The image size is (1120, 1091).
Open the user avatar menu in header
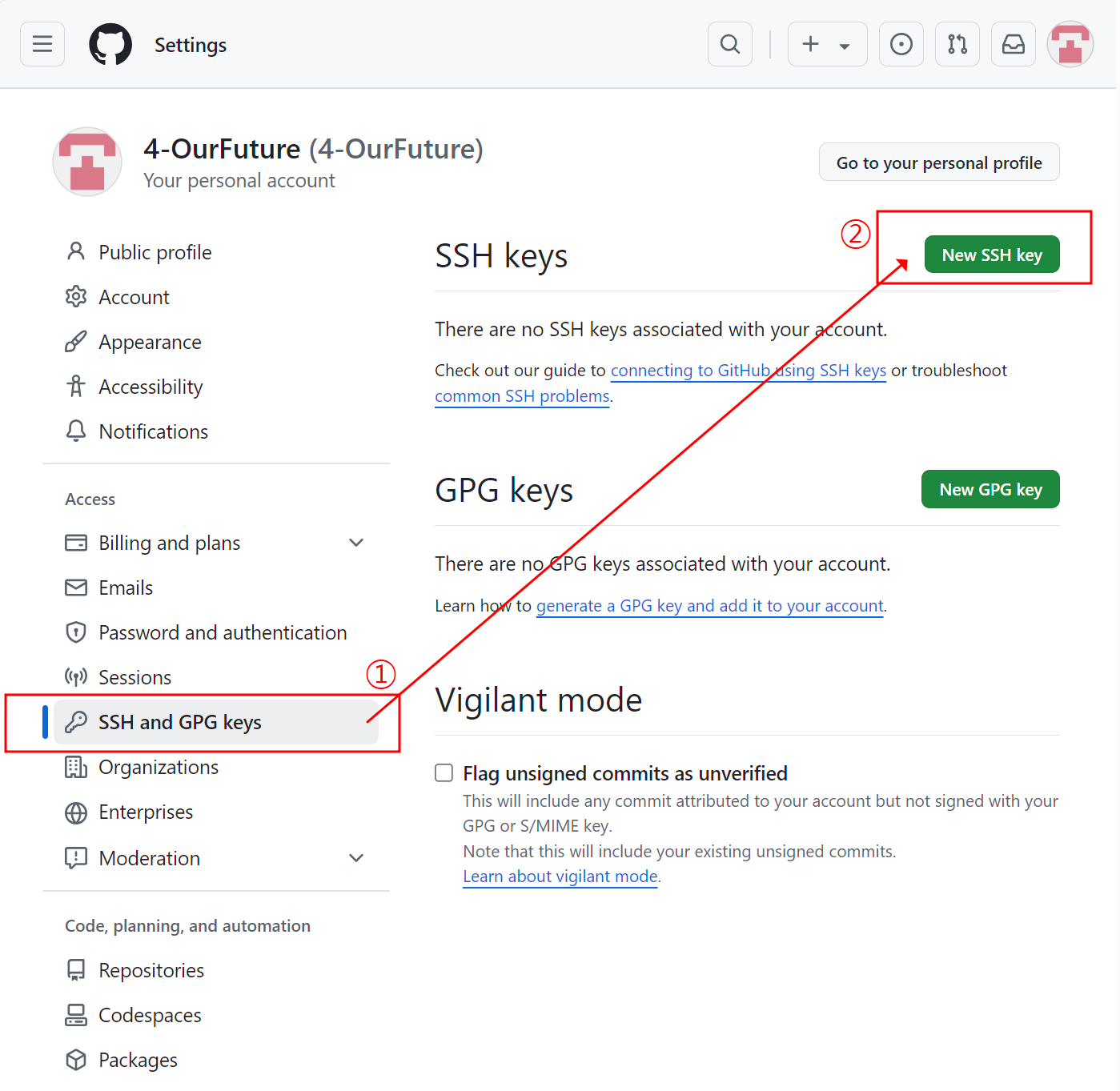(x=1070, y=44)
